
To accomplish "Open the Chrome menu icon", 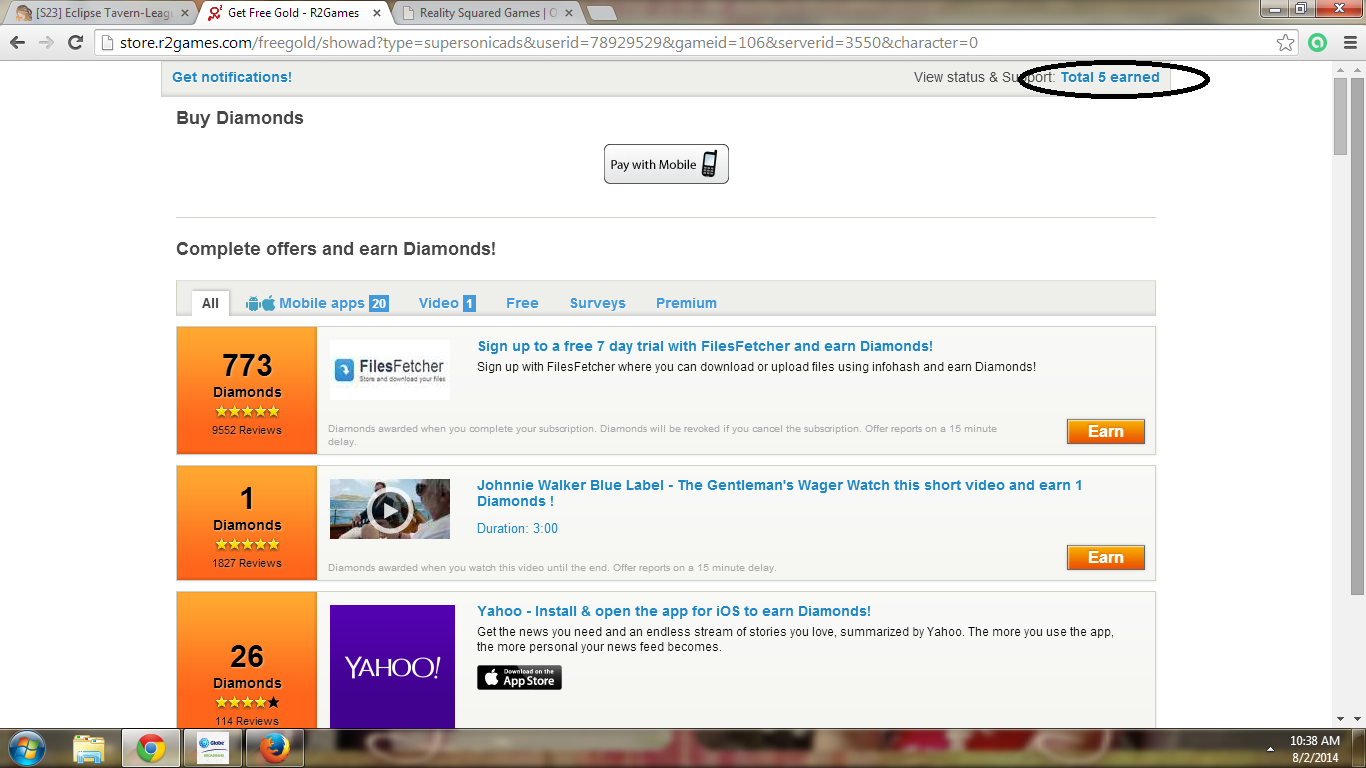I will click(1347, 43).
